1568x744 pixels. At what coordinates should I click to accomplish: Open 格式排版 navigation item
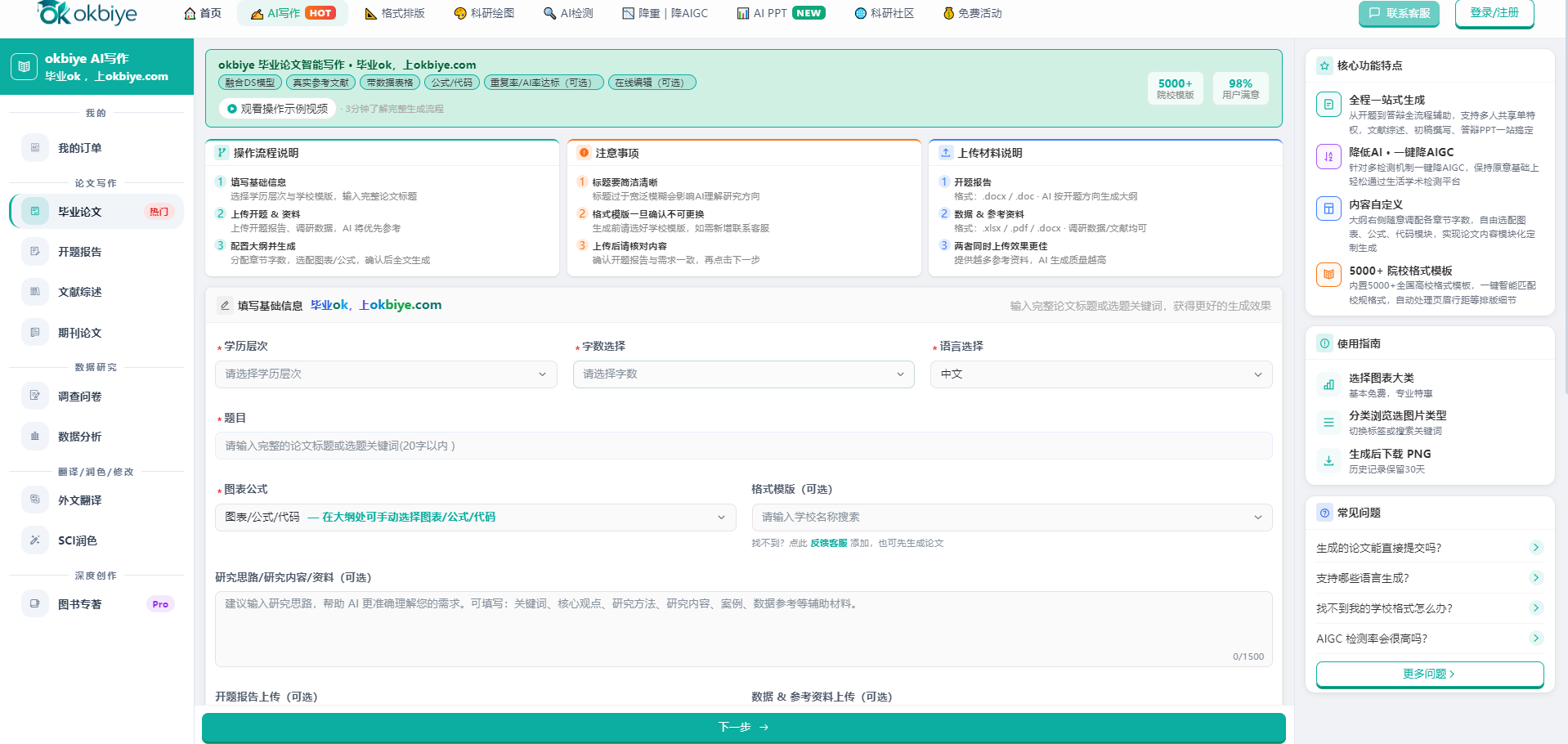(x=395, y=13)
